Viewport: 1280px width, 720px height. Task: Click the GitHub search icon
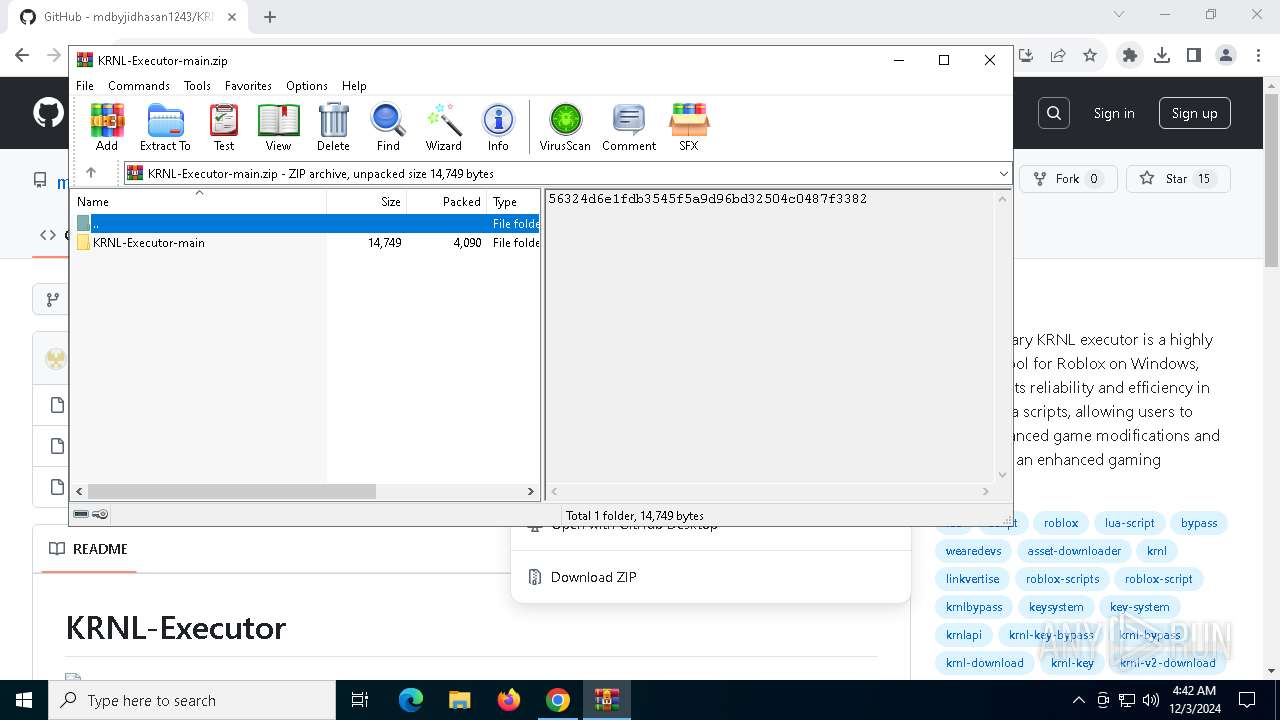tap(1054, 113)
